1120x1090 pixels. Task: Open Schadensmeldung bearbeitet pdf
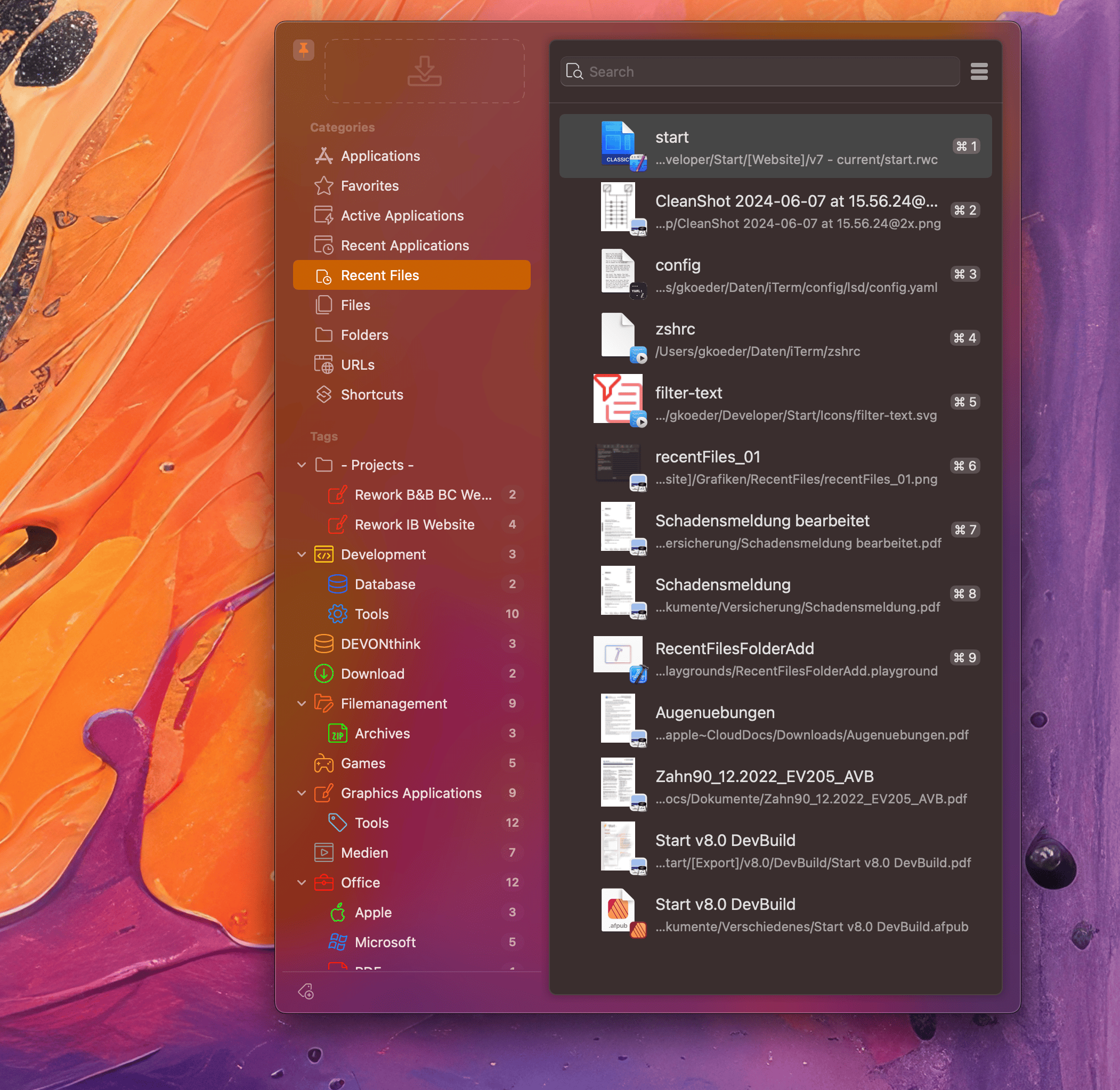coord(775,530)
